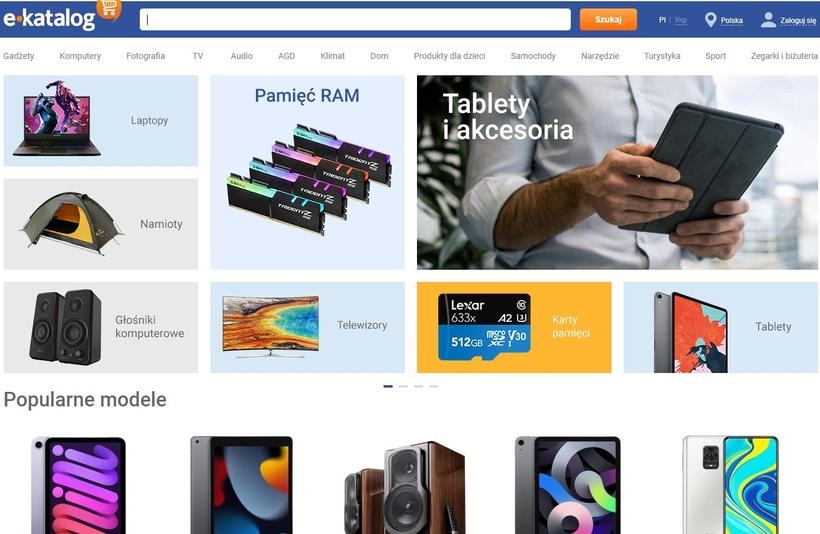
Task: Click the e-katalog logo
Action: pos(49,19)
